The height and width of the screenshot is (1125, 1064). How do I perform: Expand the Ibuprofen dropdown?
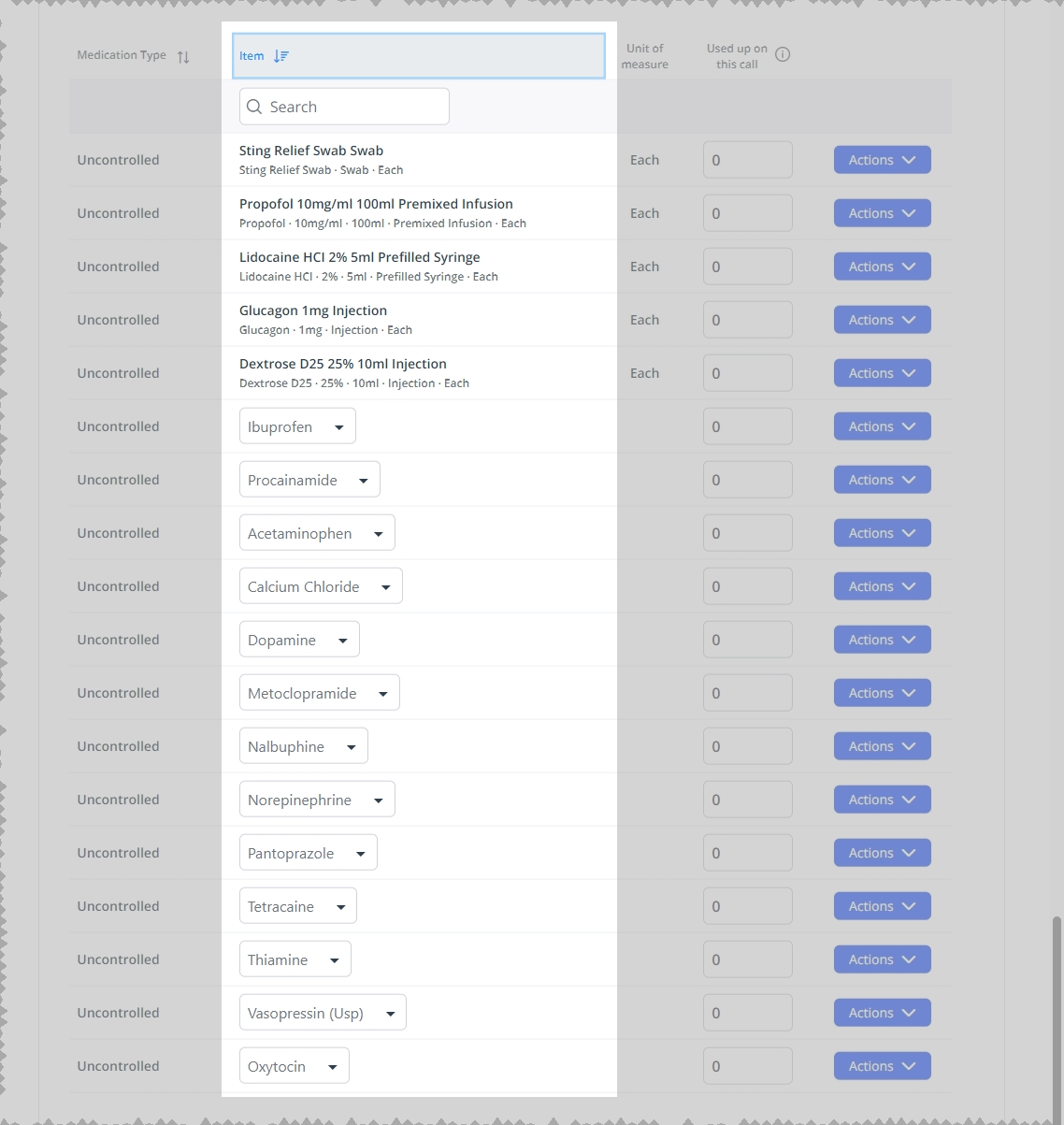pyautogui.click(x=297, y=426)
